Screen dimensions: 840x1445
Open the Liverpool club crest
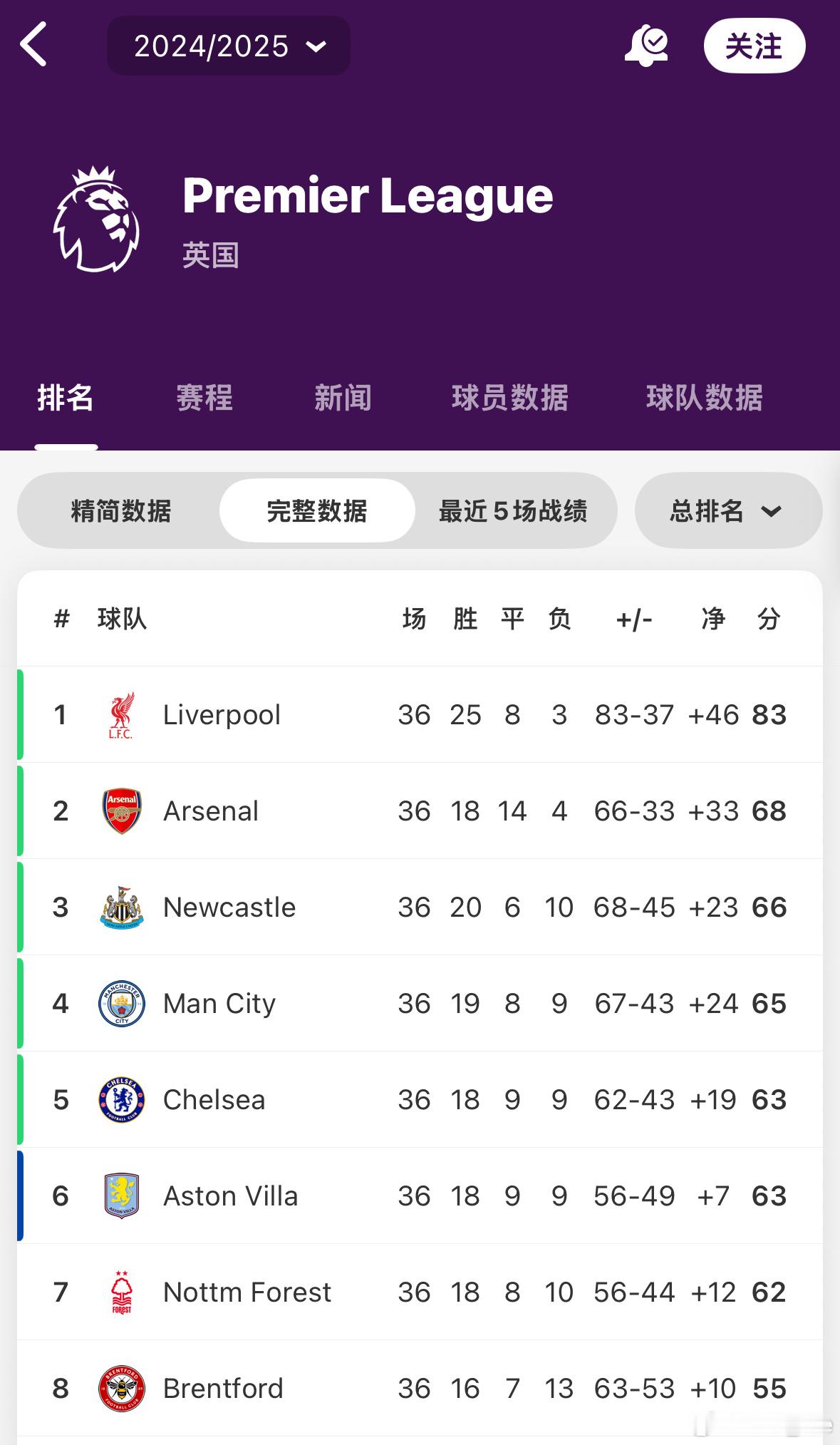coord(121,715)
